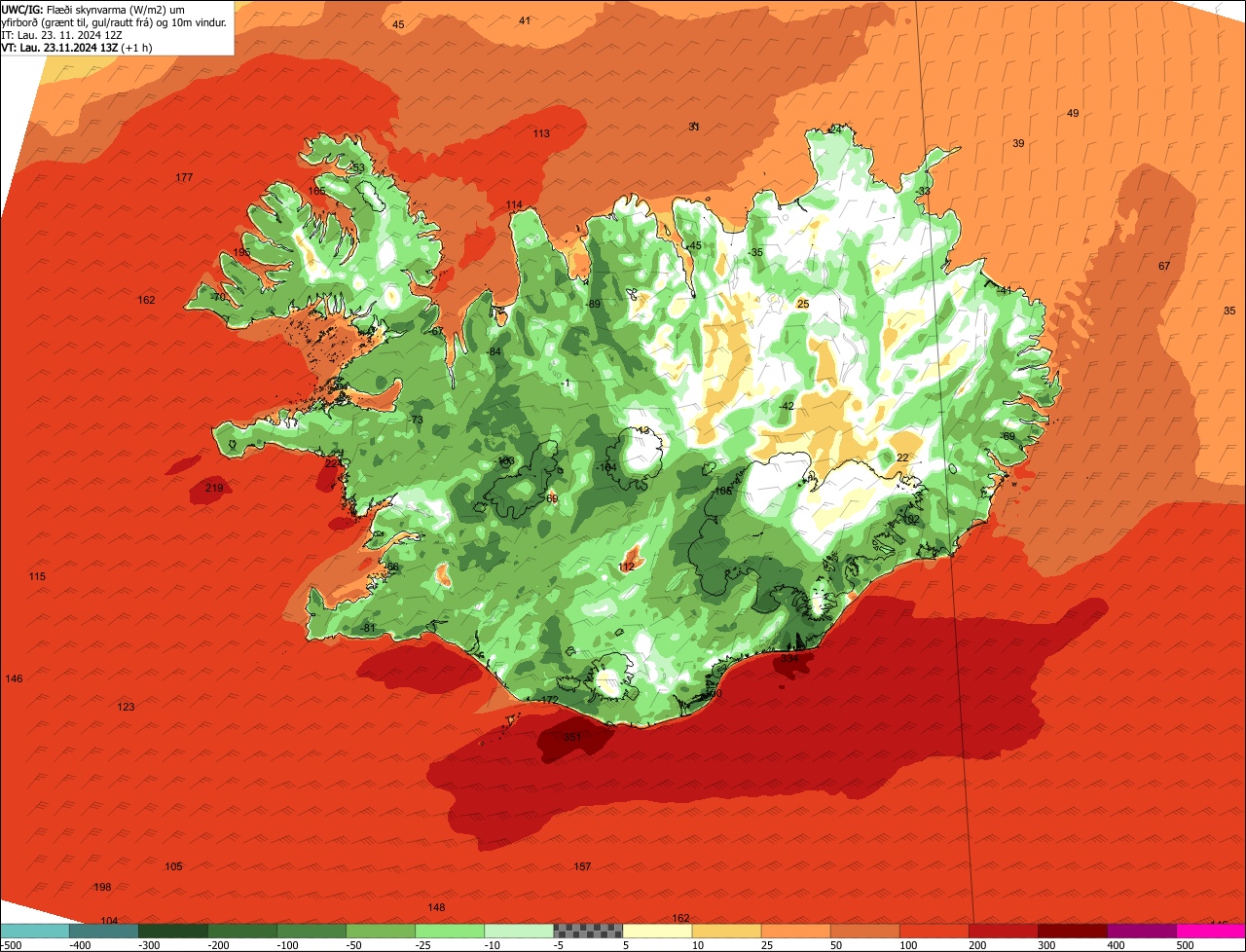Click the '500' label on the legend scale
Viewport: 1246px width, 952px height.
1184,945
